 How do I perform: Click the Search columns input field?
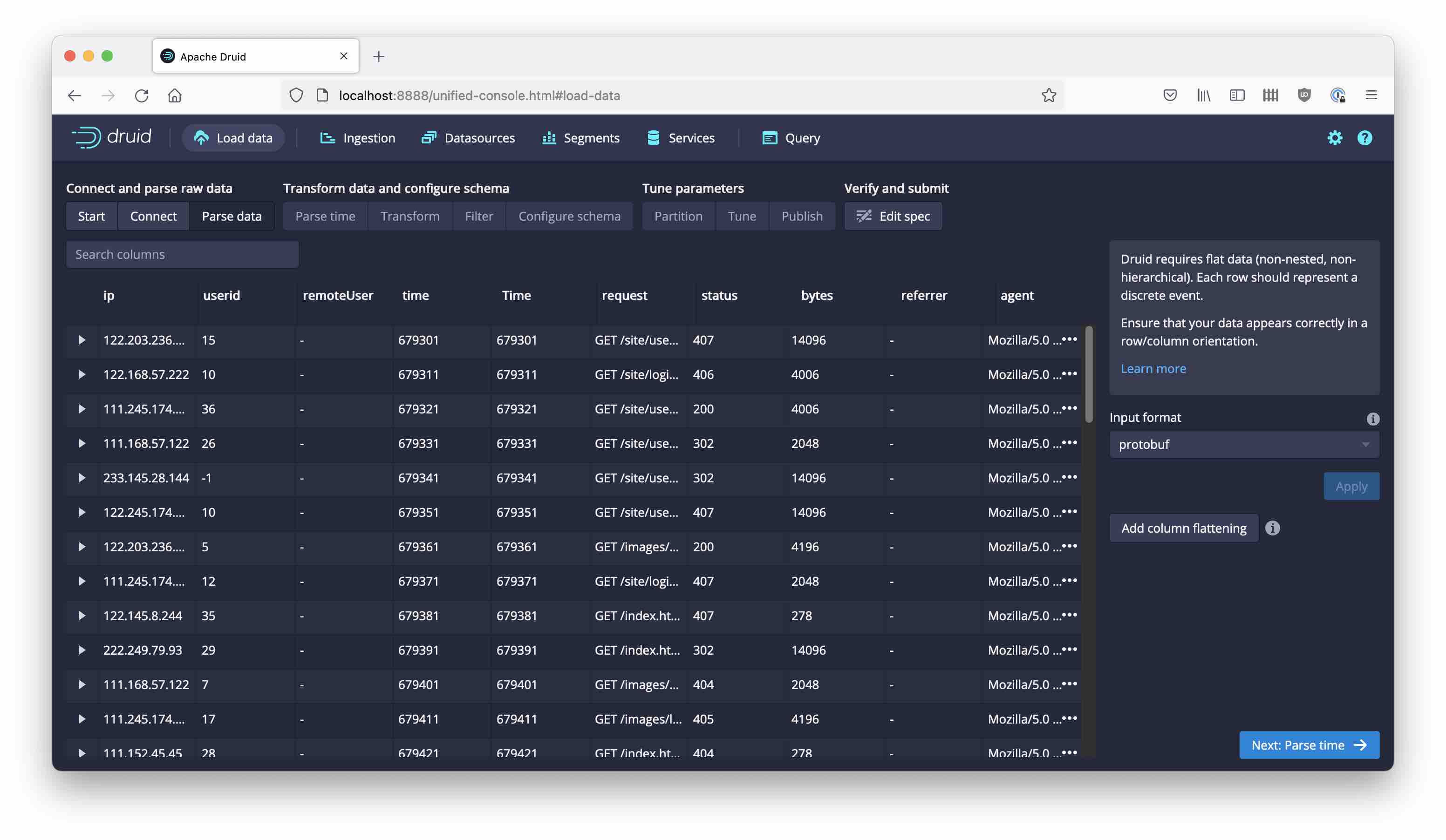coord(182,254)
